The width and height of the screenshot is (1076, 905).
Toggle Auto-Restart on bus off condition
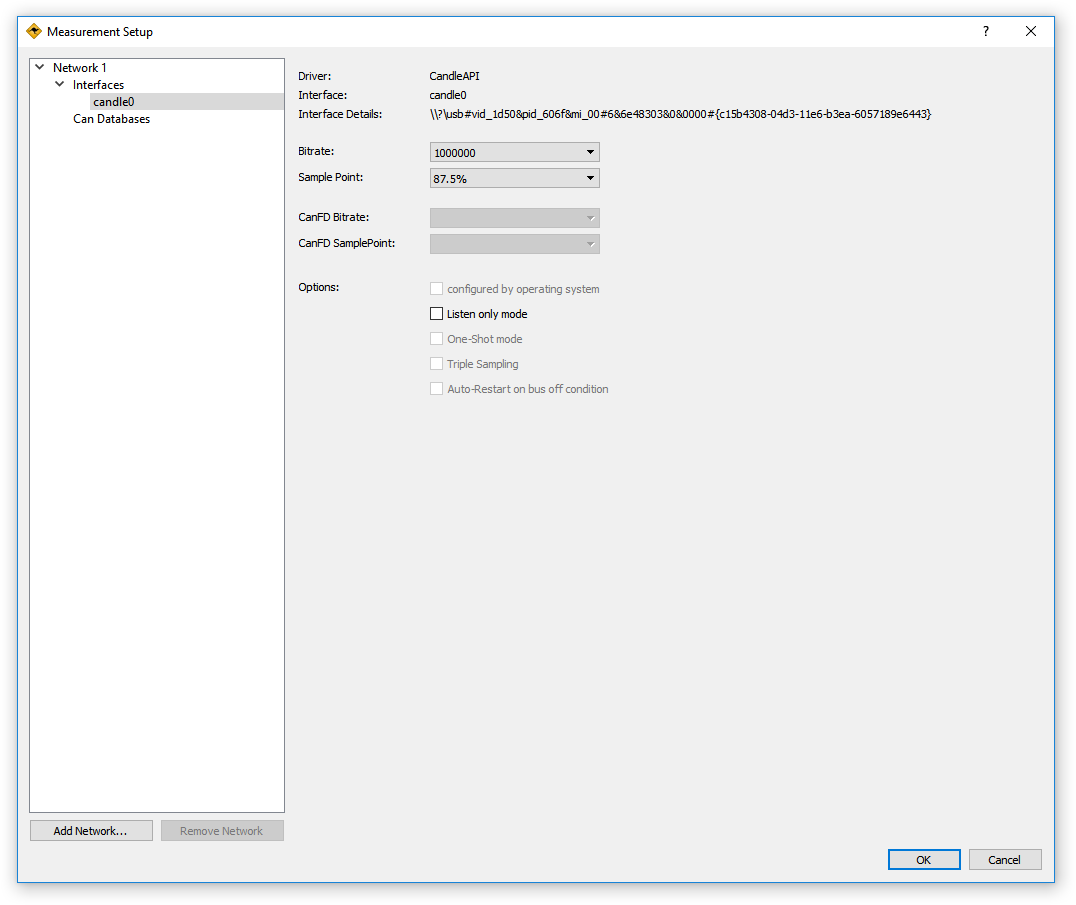click(436, 389)
